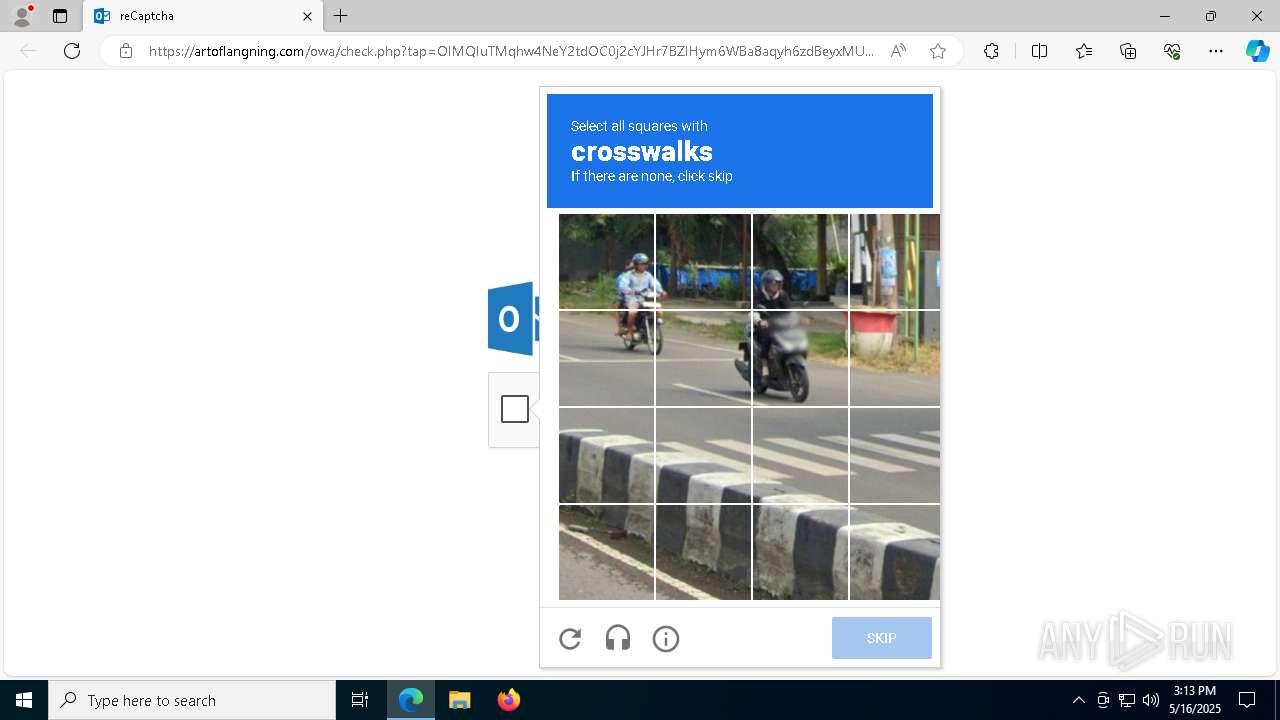Click the Edge taskbar icon
The image size is (1280, 720).
tap(411, 700)
